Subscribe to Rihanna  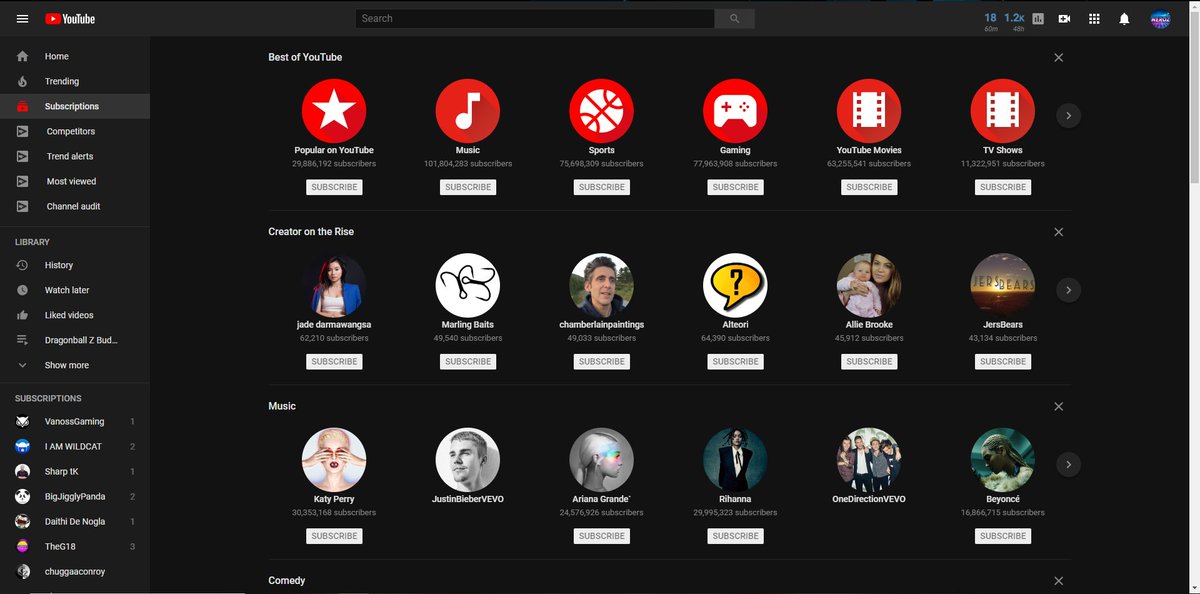coord(735,536)
